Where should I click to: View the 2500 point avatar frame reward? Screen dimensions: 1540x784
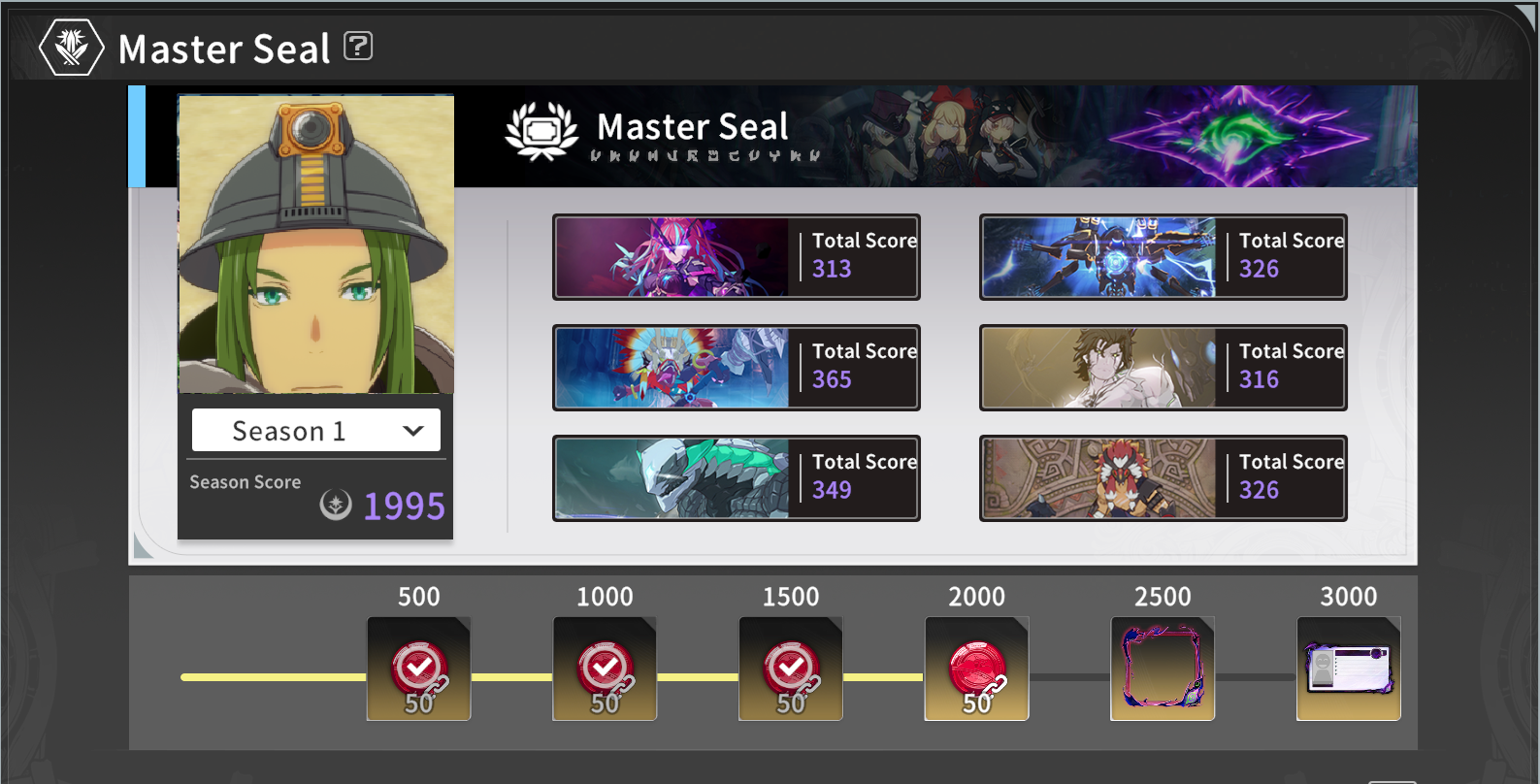point(1163,669)
